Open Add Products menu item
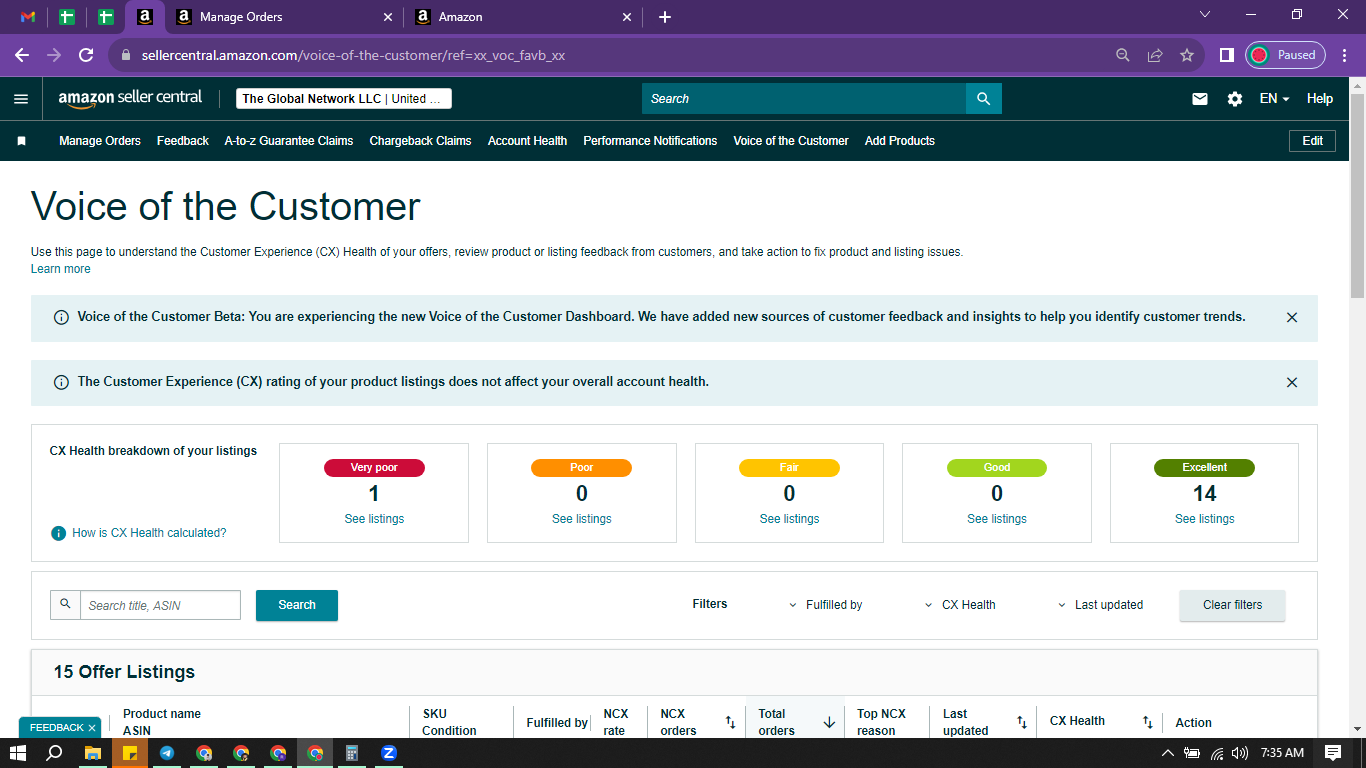This screenshot has height=768, width=1366. [x=900, y=141]
